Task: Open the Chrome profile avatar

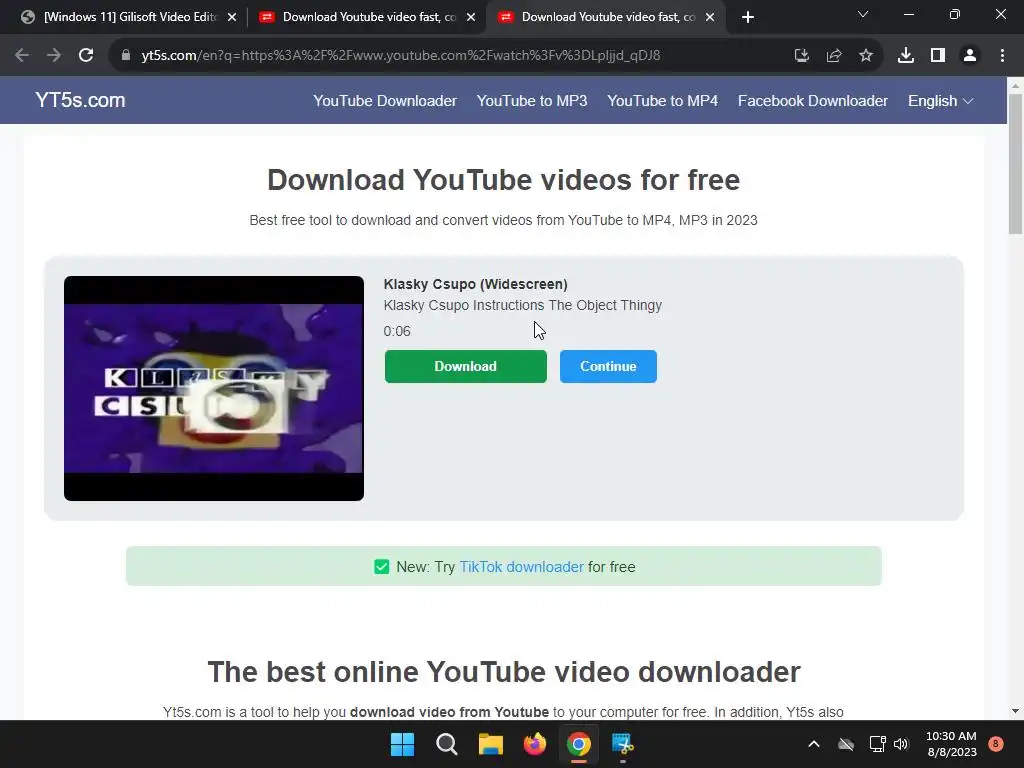Action: tap(970, 56)
